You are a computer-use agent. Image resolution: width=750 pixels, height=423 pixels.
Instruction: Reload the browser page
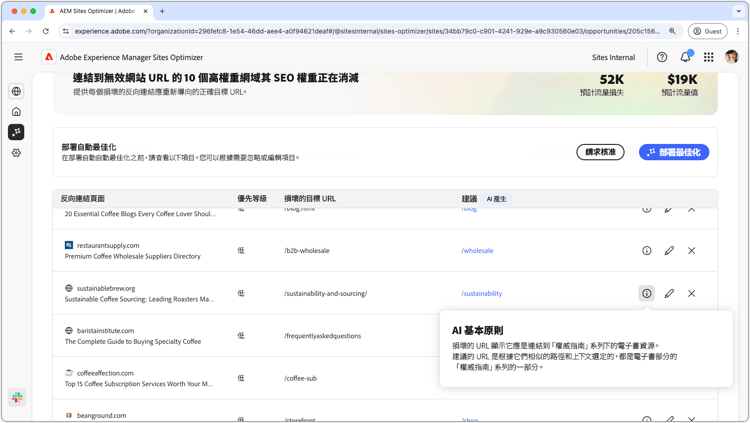(x=45, y=31)
